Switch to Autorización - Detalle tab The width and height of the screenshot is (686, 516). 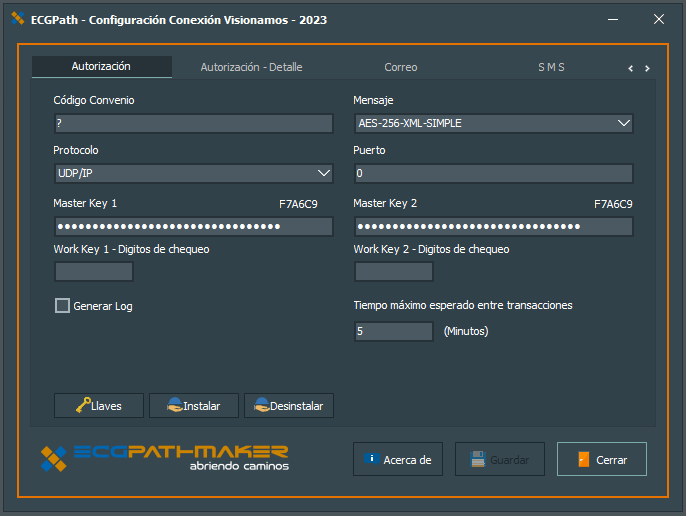(251, 67)
